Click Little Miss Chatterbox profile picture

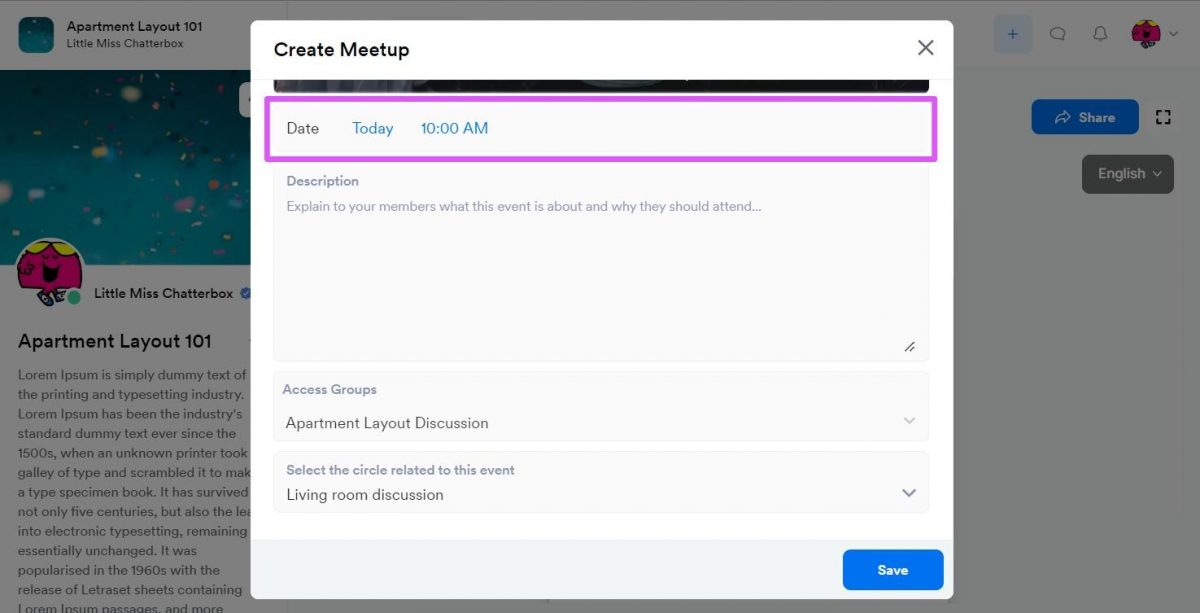click(48, 271)
